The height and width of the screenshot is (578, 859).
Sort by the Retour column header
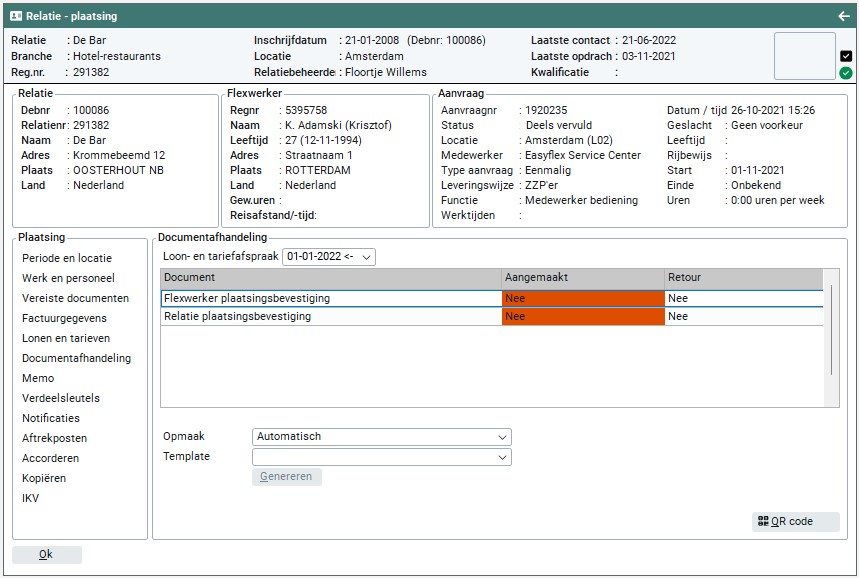tap(743, 277)
